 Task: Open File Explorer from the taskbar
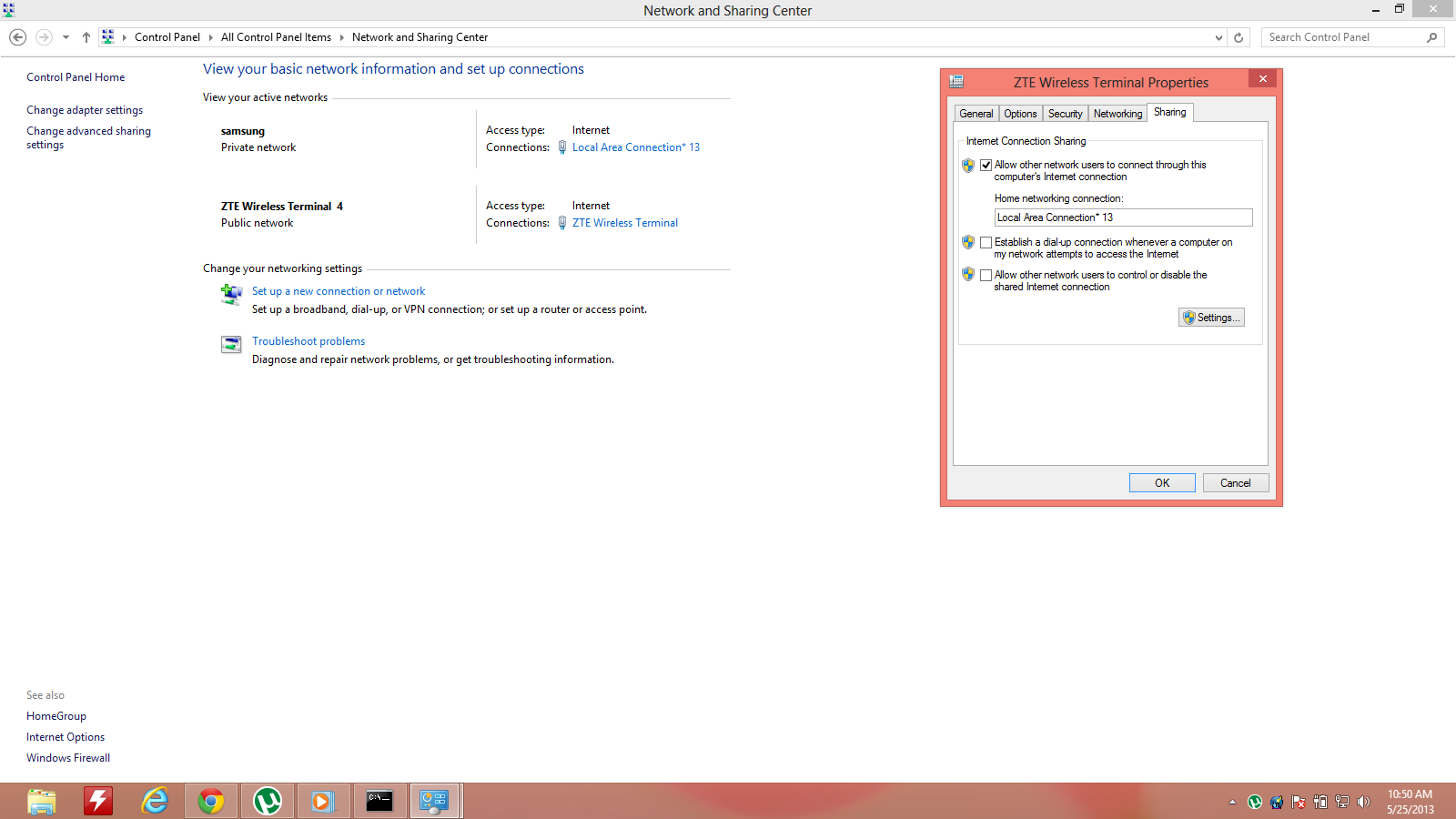pos(42,801)
